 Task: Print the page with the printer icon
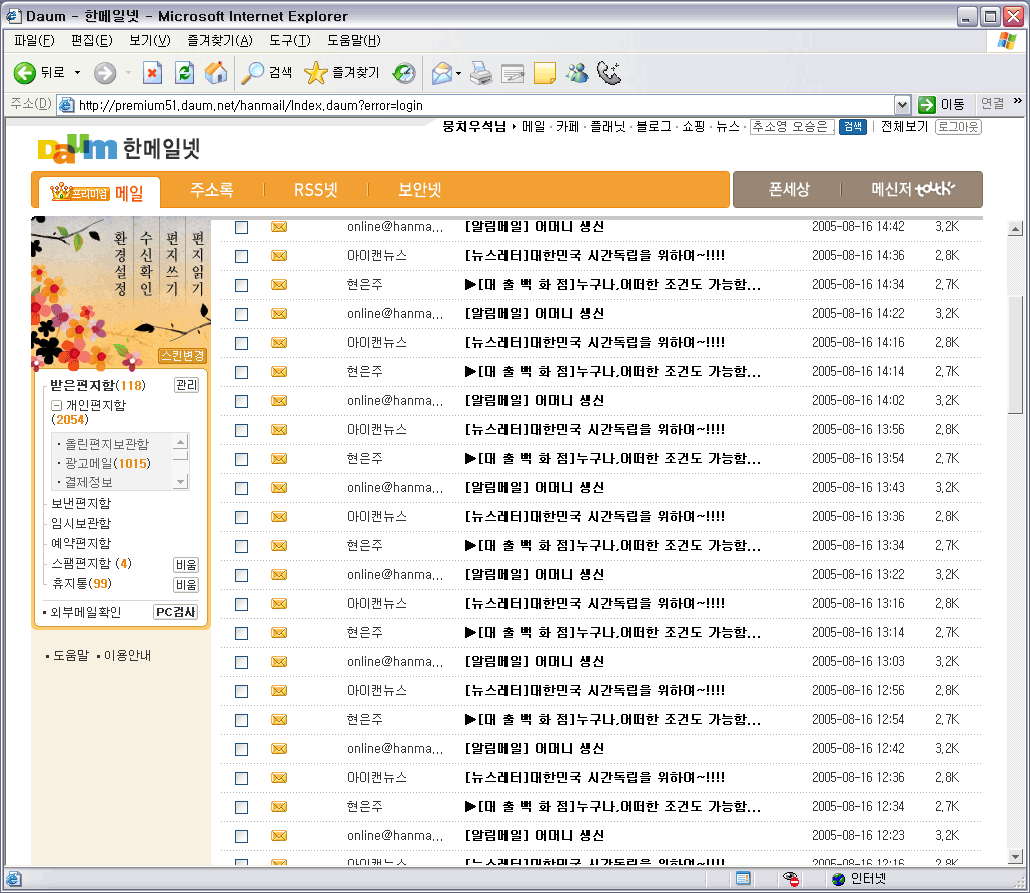pos(481,73)
